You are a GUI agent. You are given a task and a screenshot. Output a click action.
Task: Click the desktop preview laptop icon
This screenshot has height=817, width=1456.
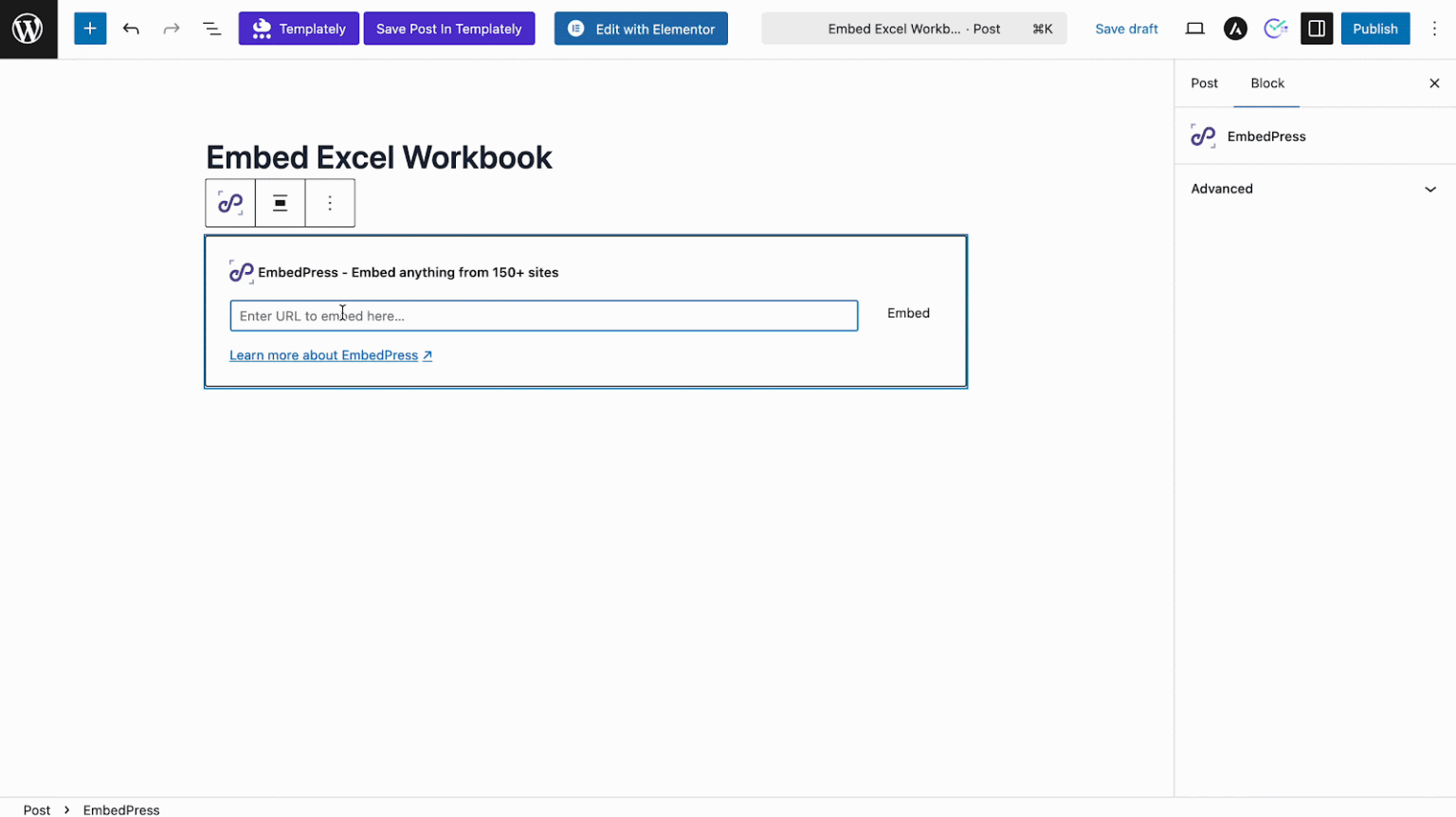[x=1194, y=28]
